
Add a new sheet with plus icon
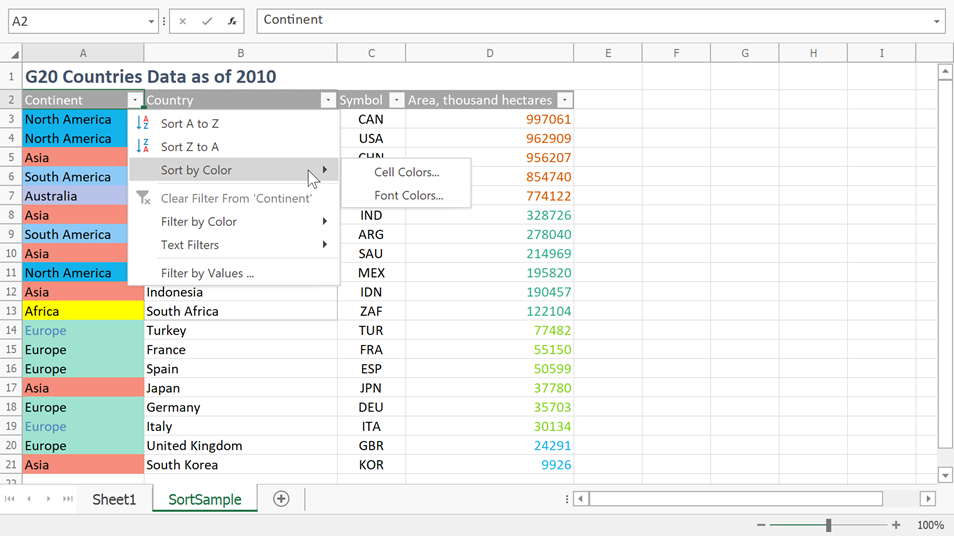point(281,499)
